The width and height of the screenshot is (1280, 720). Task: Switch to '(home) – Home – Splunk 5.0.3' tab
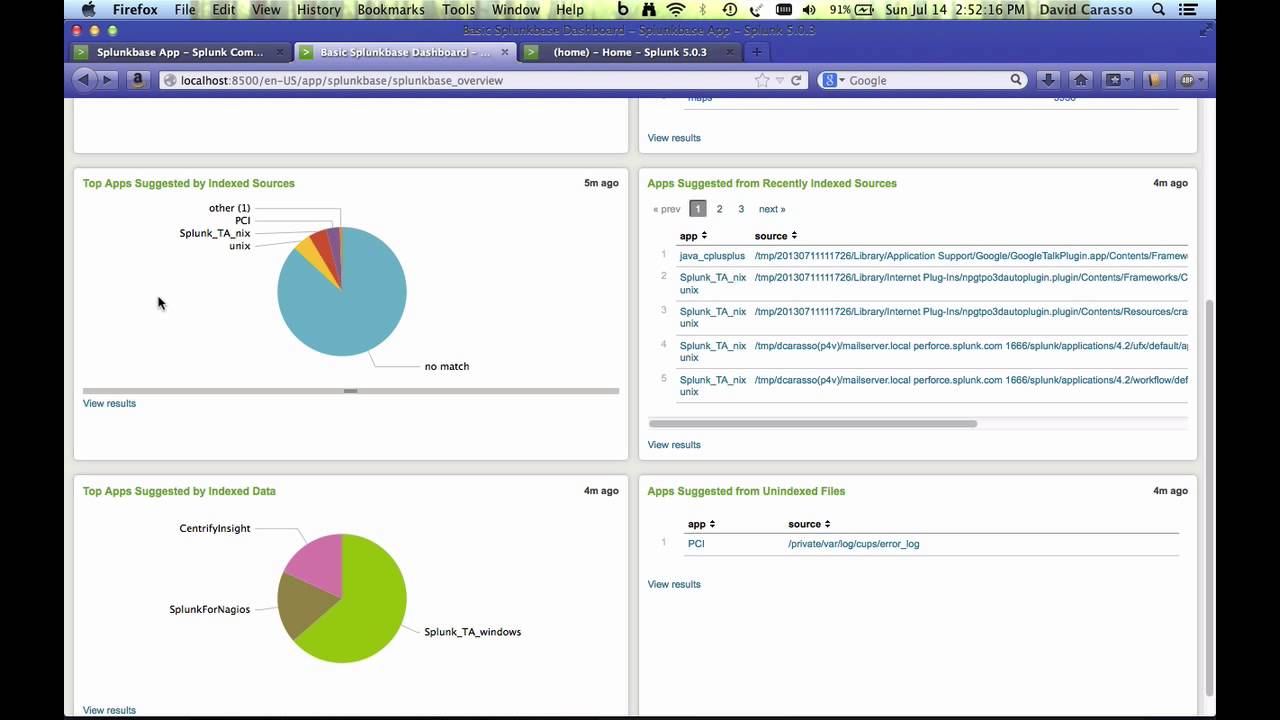(x=630, y=52)
